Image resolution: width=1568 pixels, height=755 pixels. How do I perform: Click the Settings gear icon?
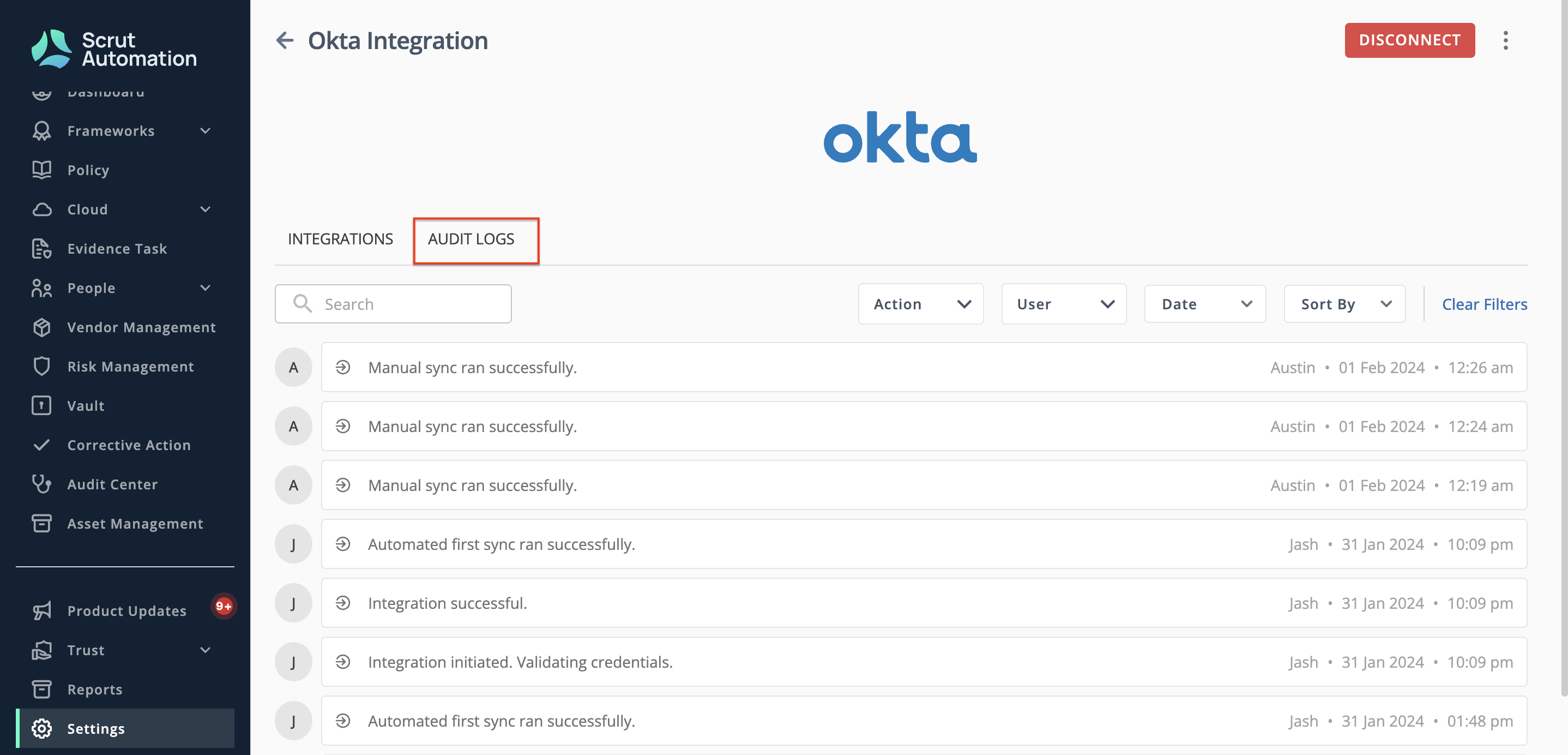[x=41, y=729]
